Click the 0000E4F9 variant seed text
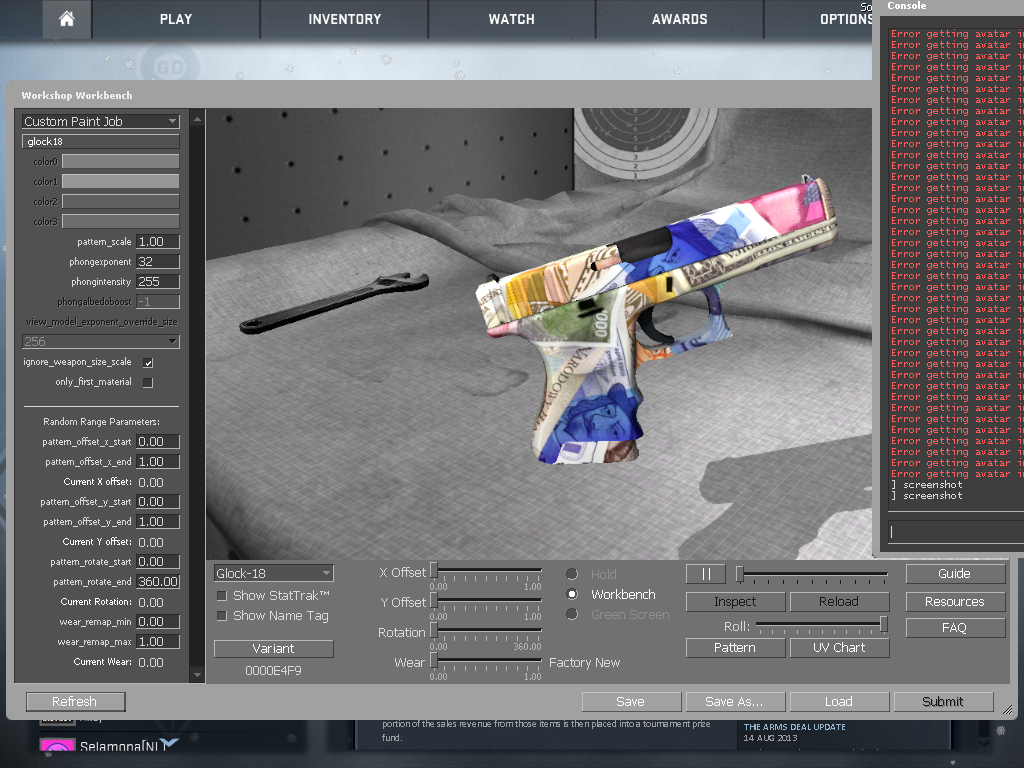The image size is (1024, 768). [x=274, y=671]
